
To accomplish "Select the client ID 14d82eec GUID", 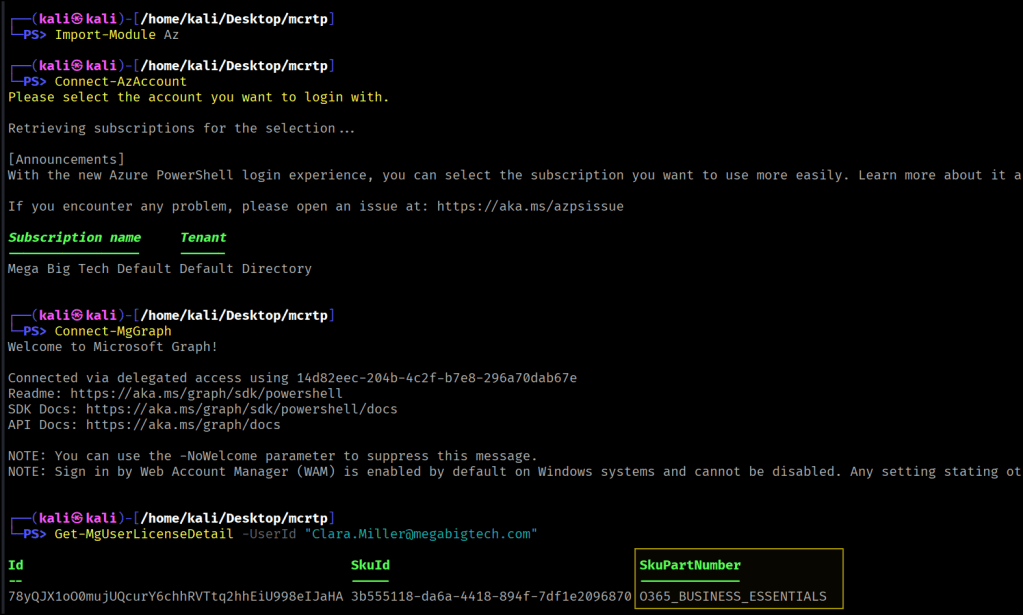I will pos(436,378).
